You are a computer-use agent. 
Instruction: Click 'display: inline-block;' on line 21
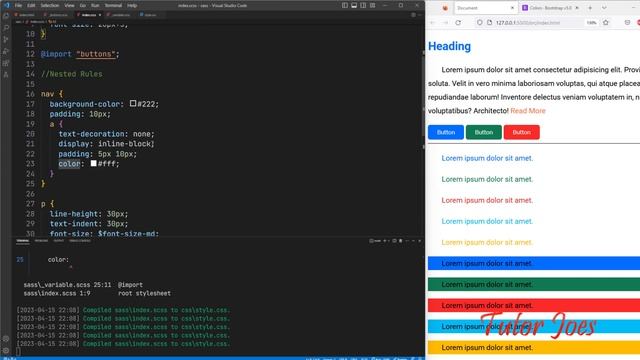pyautogui.click(x=106, y=144)
